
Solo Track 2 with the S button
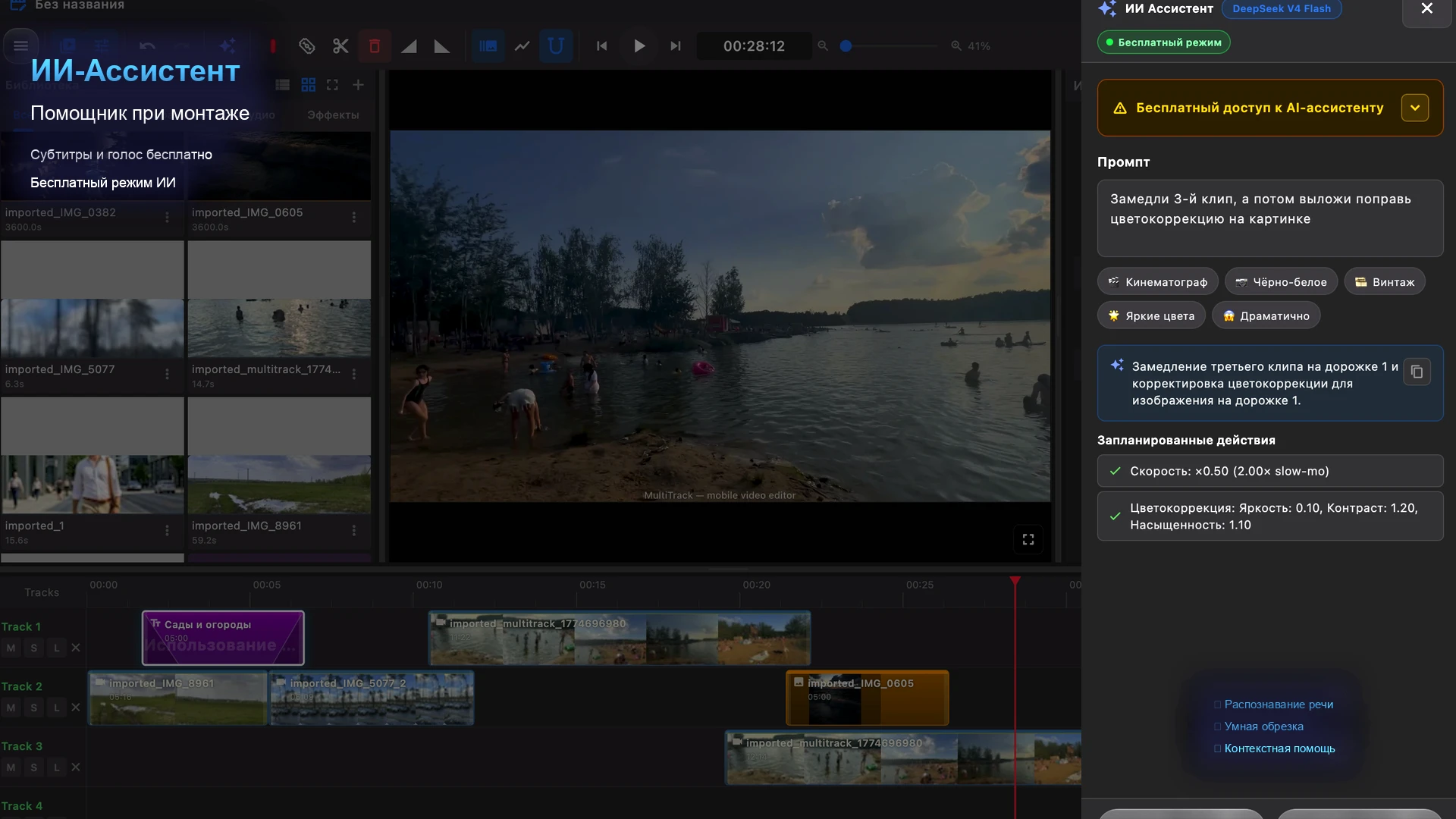tap(33, 708)
